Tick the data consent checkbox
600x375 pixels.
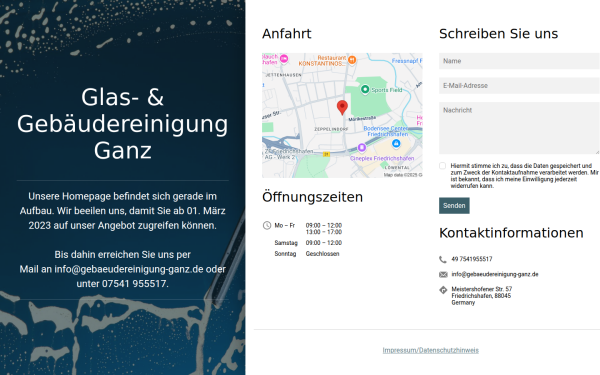click(x=443, y=166)
